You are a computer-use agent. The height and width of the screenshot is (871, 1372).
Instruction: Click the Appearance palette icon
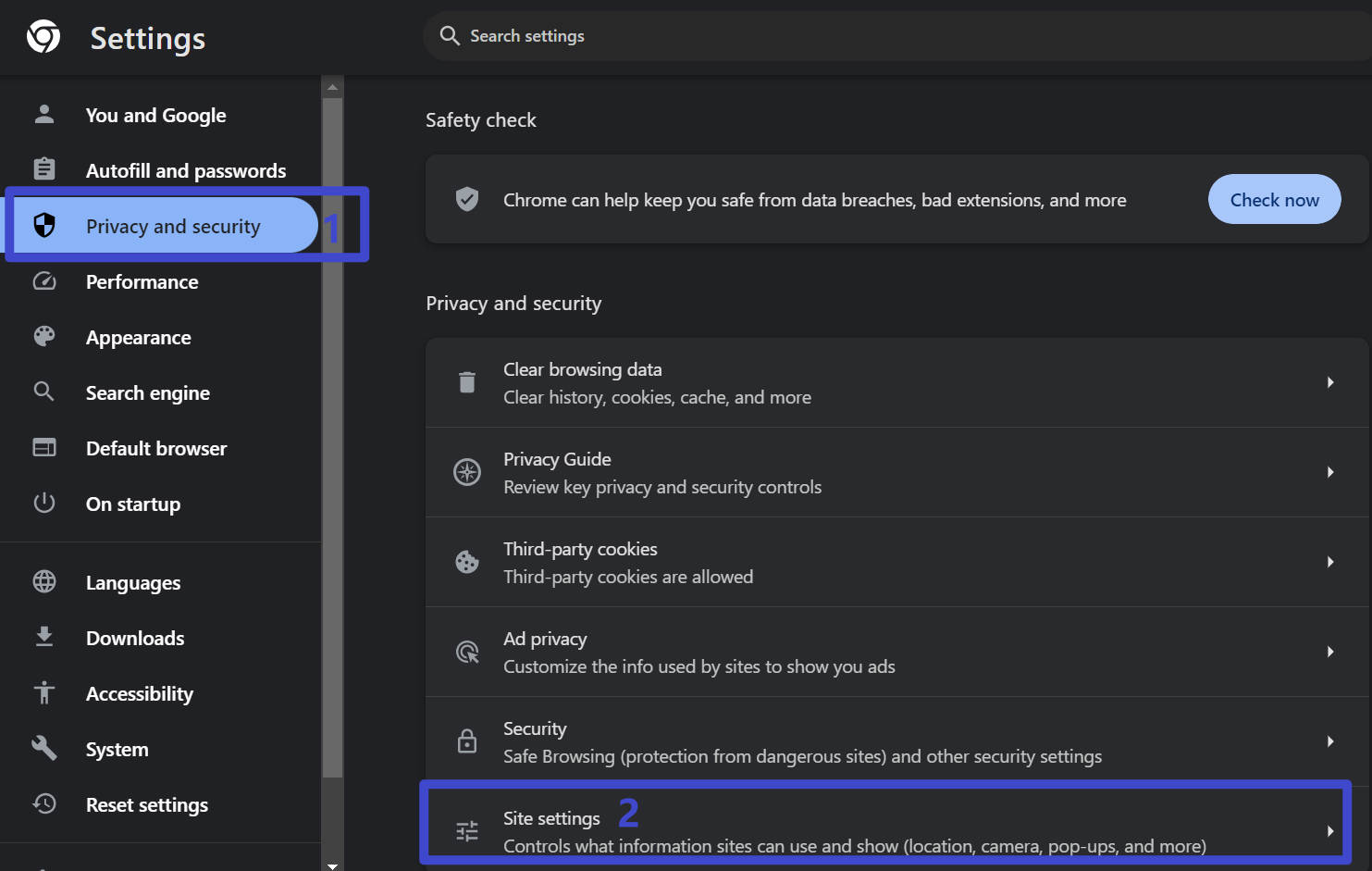pos(43,336)
